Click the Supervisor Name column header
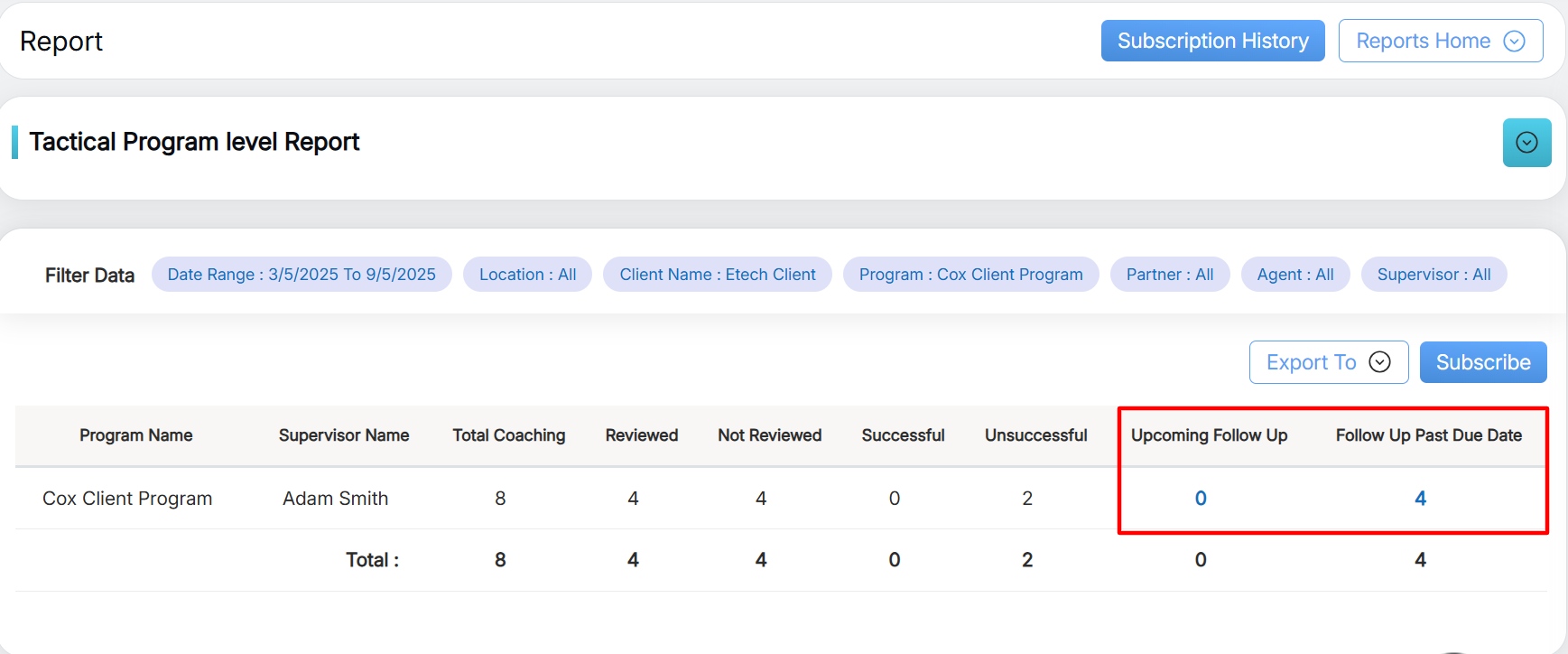 point(343,435)
